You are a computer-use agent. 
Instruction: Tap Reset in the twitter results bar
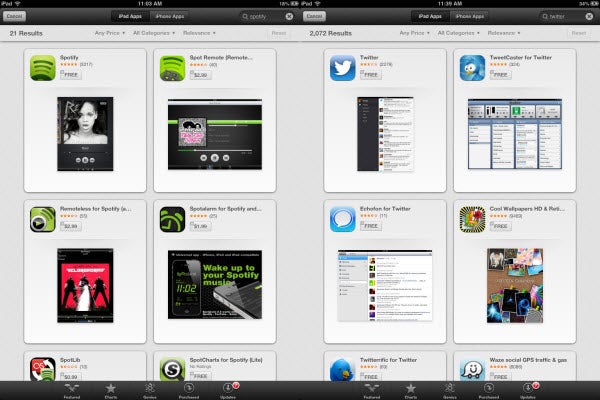579,33
